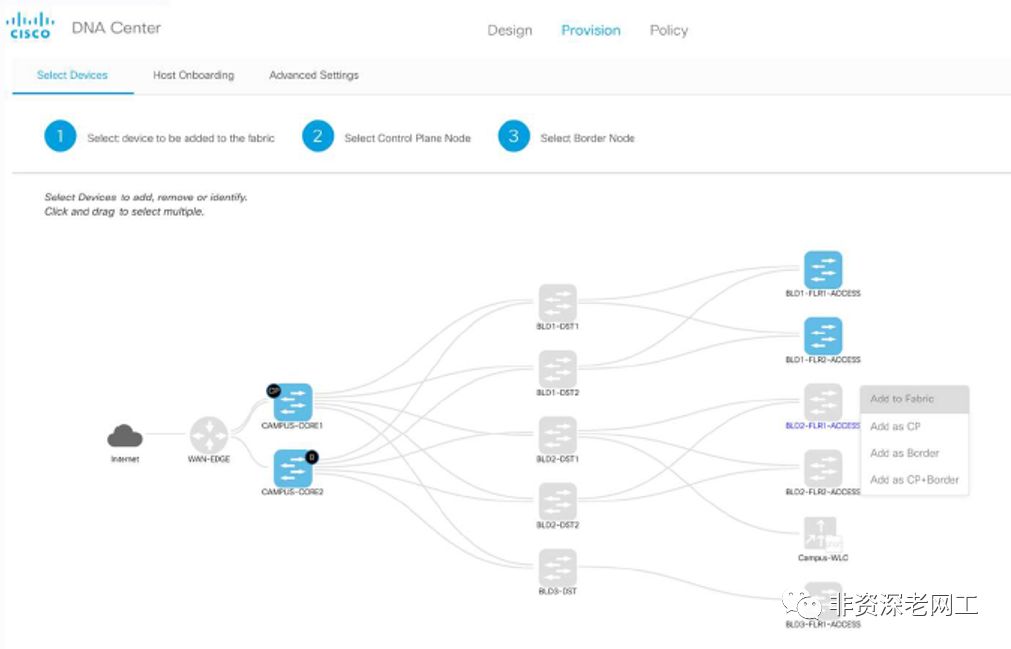
Task: Select the CAMPUS-CORE1 switch icon
Action: click(293, 402)
